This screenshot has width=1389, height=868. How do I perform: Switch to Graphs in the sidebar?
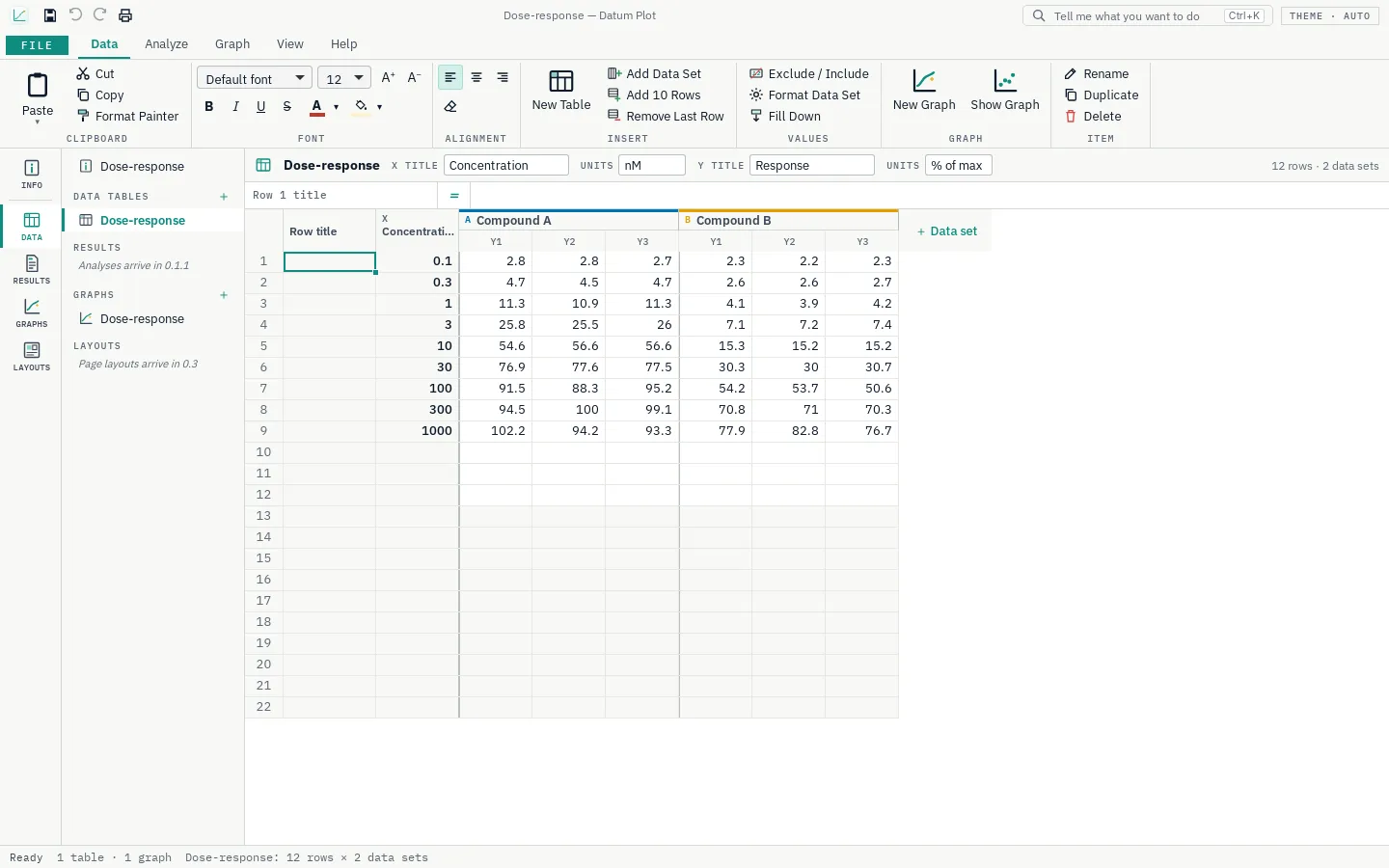pos(32,312)
